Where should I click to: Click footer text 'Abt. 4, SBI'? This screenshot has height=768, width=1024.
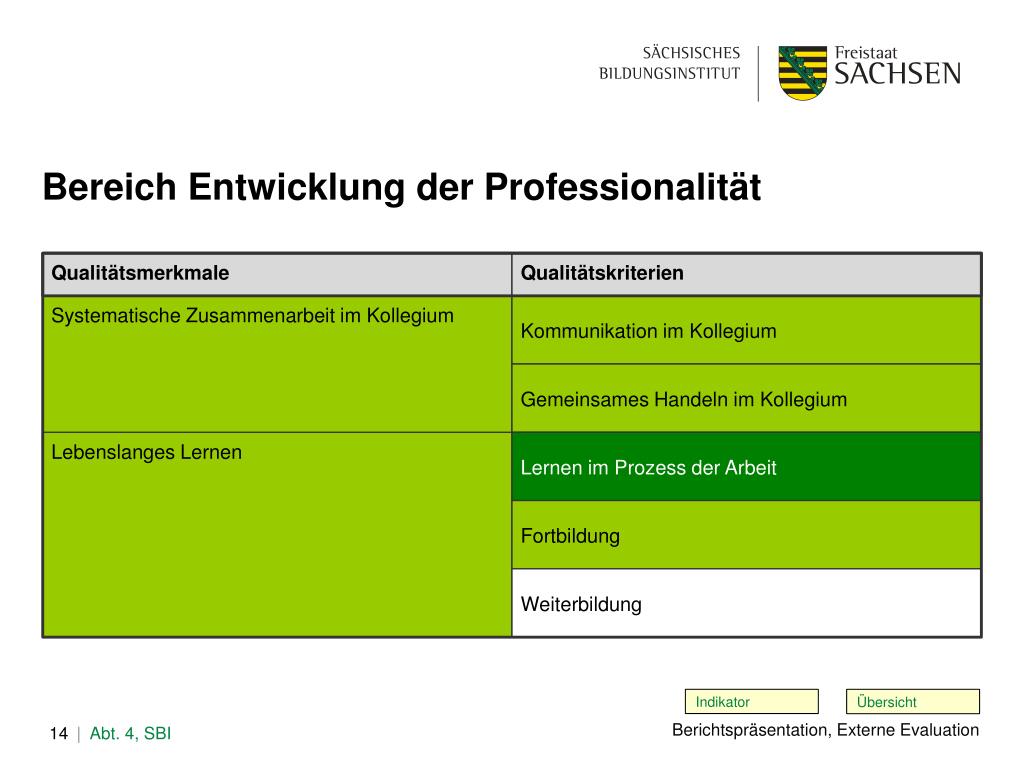(x=130, y=733)
